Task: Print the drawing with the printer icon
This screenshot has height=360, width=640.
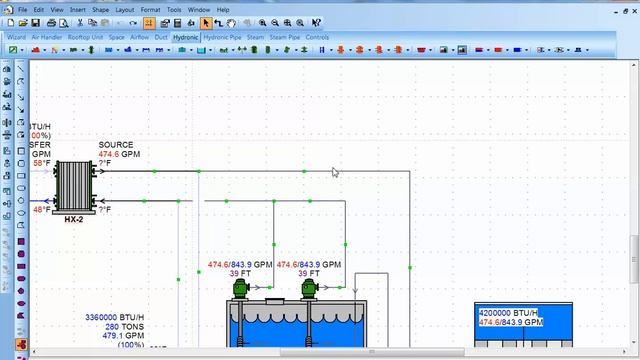Action: [51, 23]
